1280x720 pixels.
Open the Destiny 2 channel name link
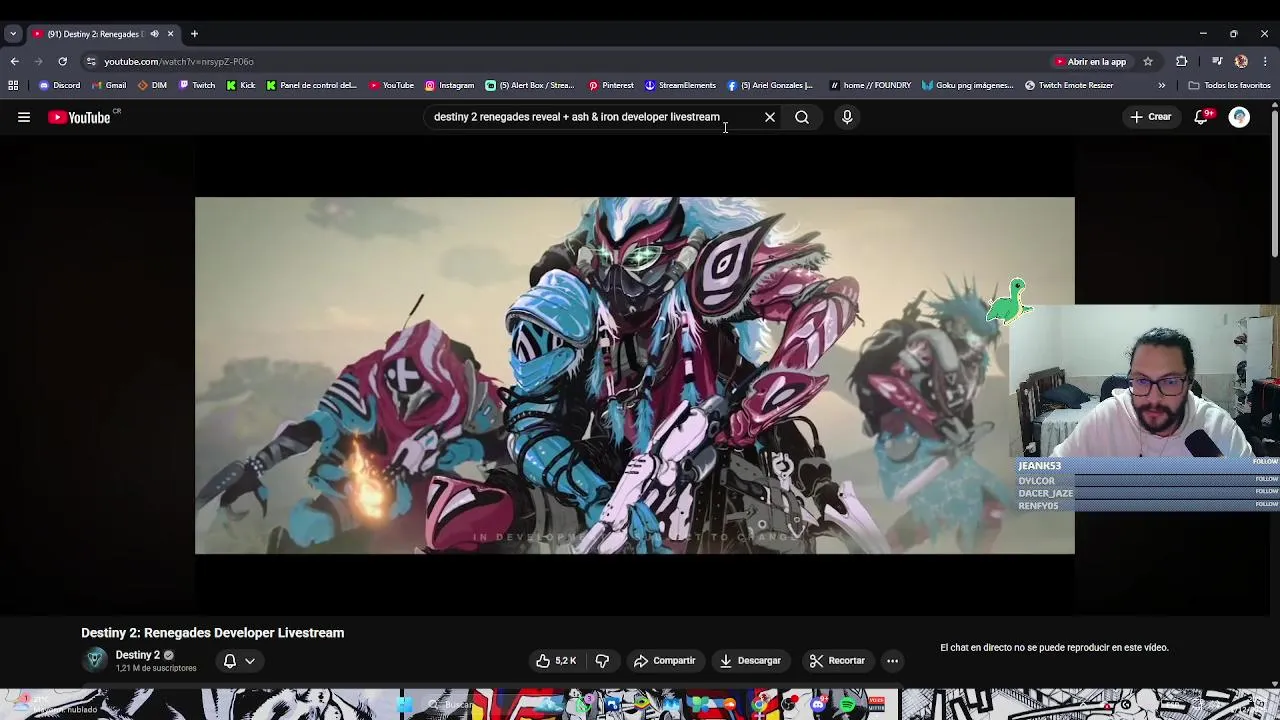click(x=137, y=655)
